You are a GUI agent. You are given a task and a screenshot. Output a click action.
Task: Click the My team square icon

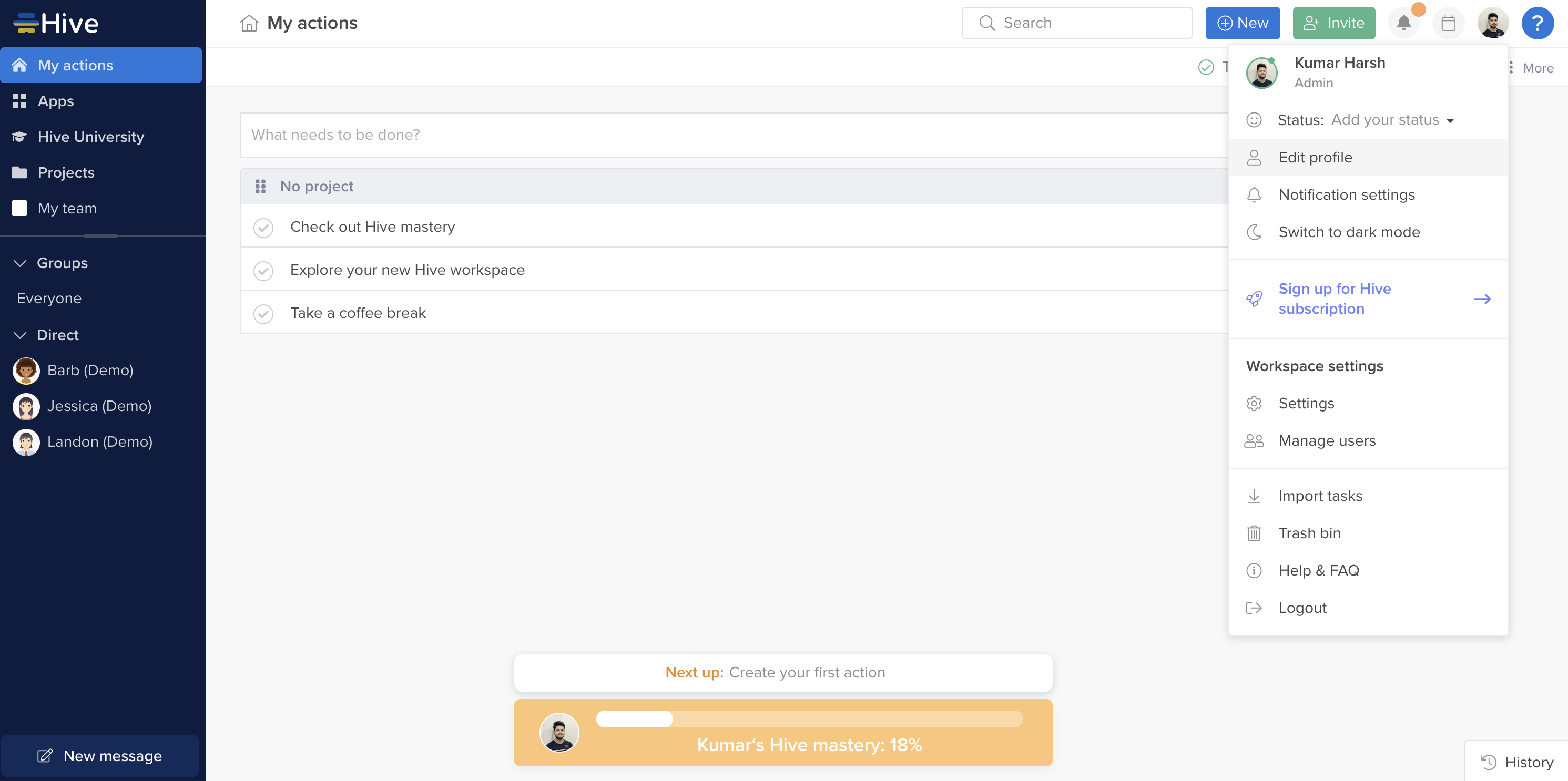click(19, 208)
